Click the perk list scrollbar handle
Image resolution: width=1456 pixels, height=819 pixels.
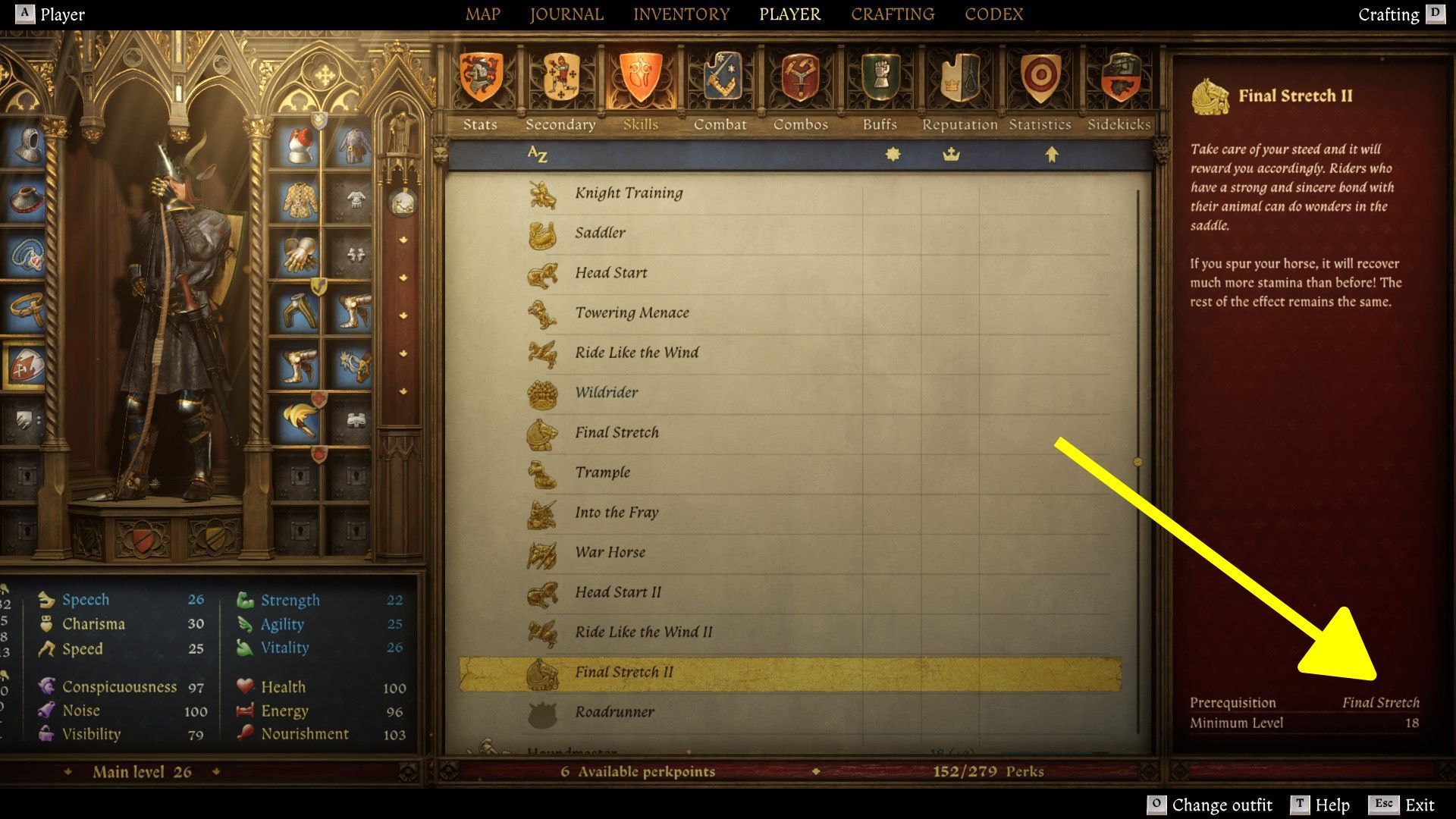1137,461
